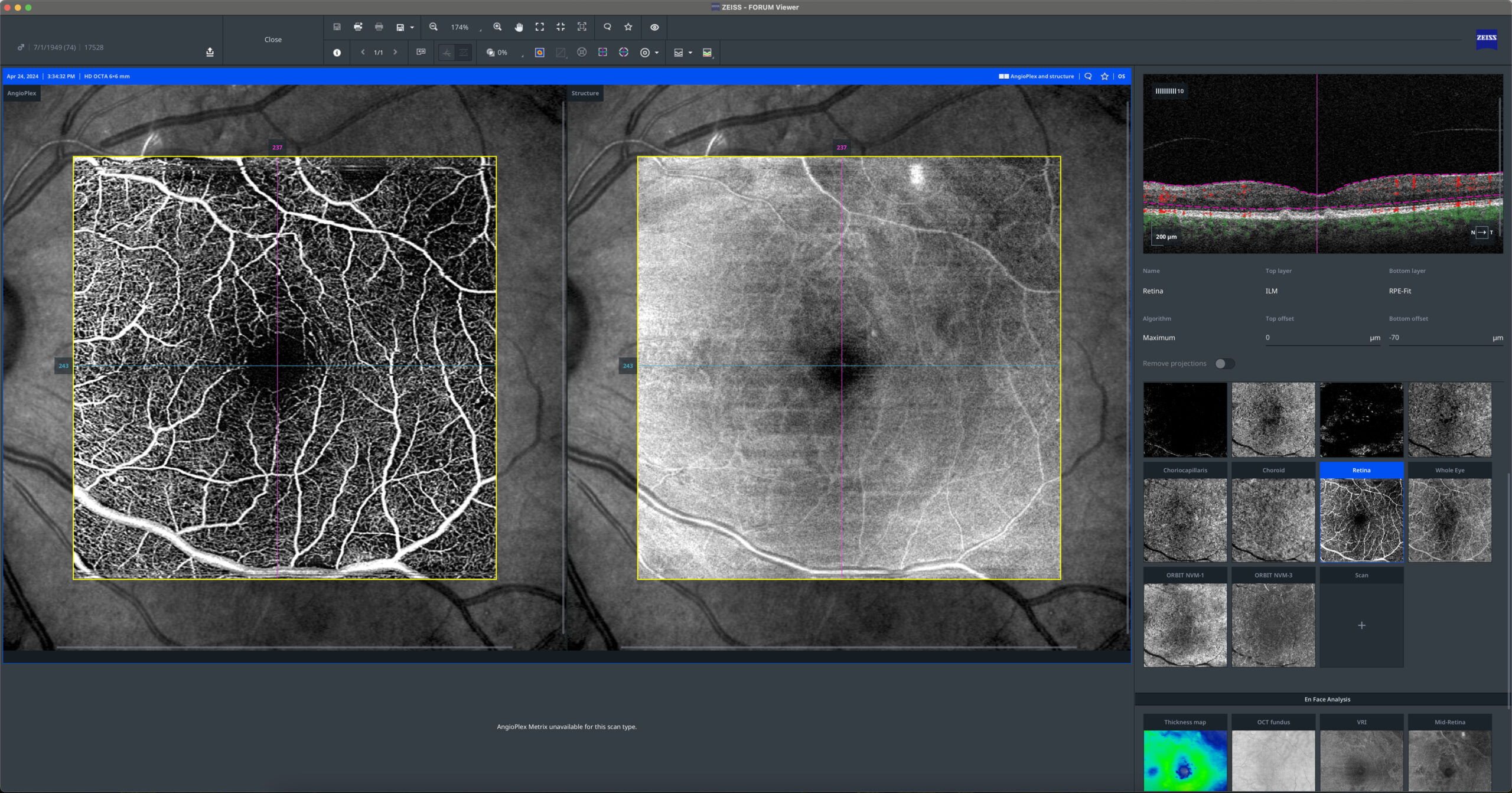Click the horizontal scrollbar under AngioPlex image
The height and width of the screenshot is (793, 1512).
(283, 648)
